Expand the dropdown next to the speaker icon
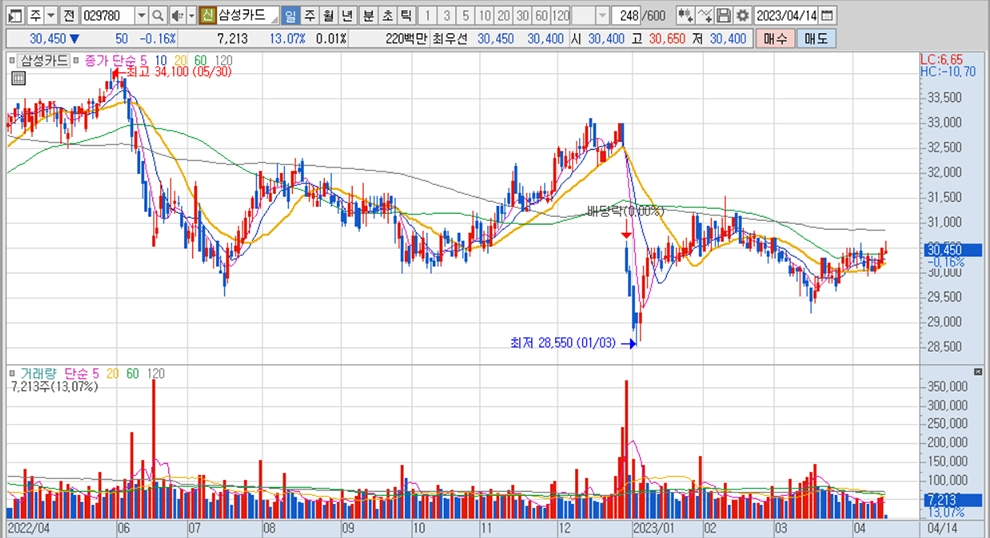990x538 pixels. pos(190,16)
